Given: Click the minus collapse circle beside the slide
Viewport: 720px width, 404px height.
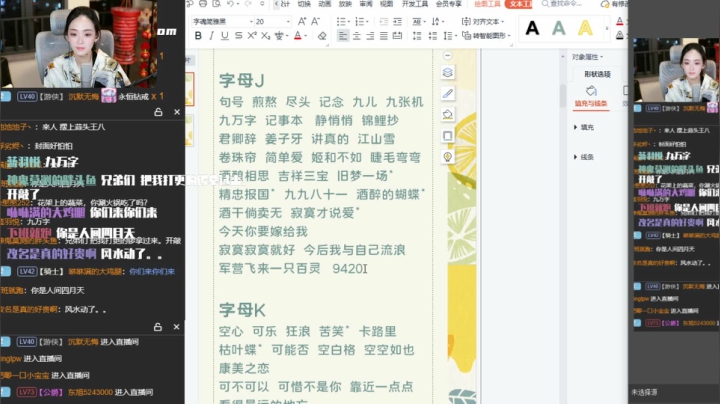Looking at the screenshot, I should click(x=448, y=56).
